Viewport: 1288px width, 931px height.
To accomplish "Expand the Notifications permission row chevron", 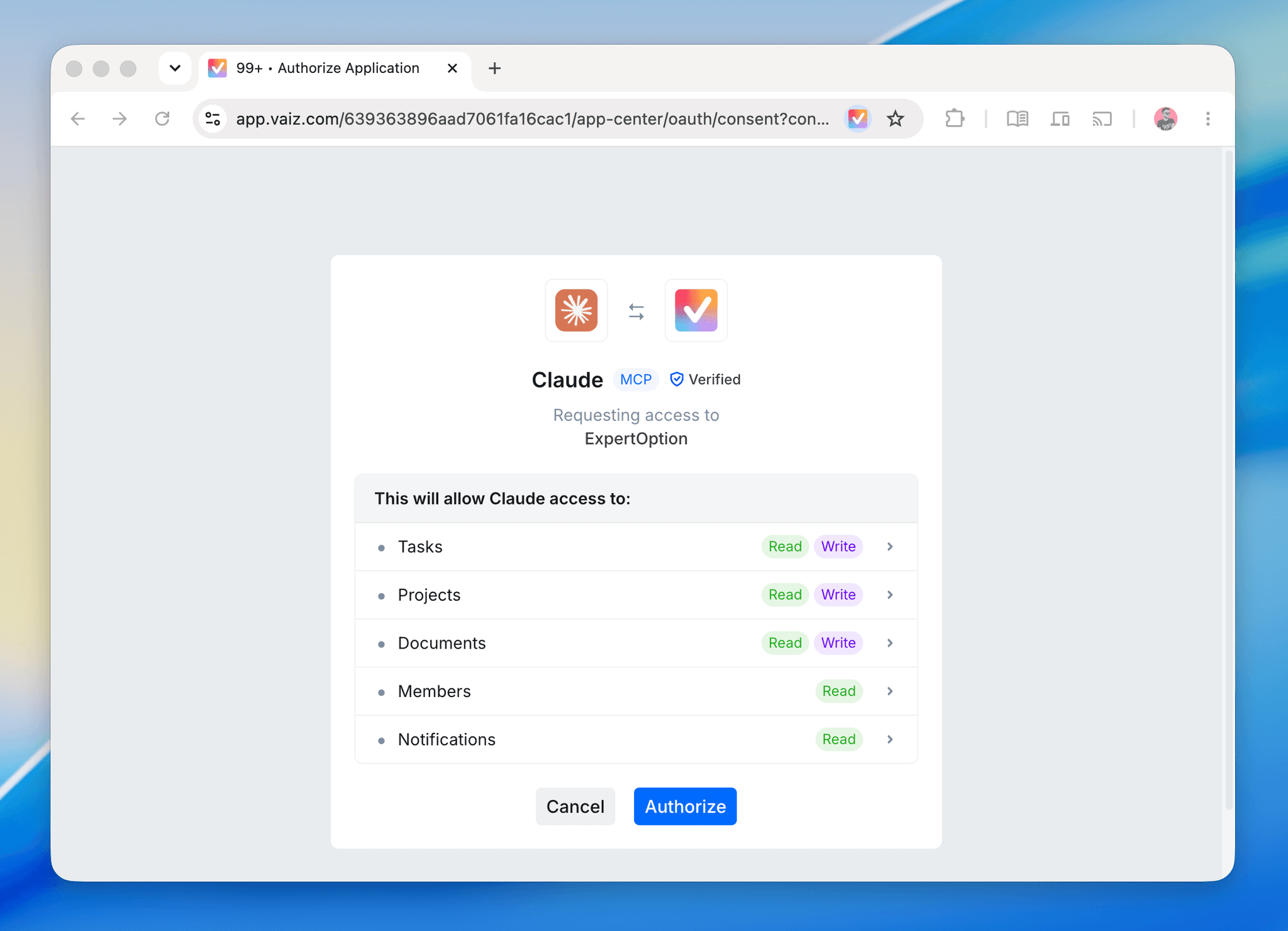I will (890, 740).
